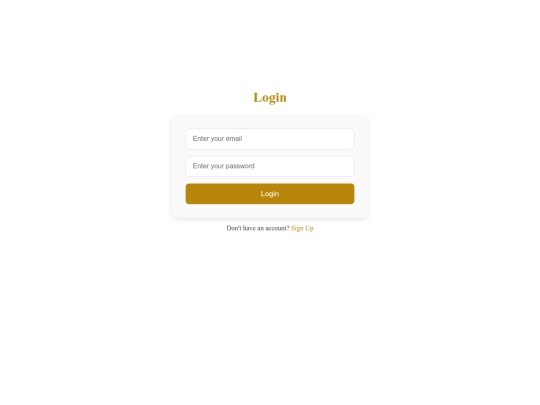The width and height of the screenshot is (540, 405).
Task: Click the login form card background
Action: [x=270, y=211]
